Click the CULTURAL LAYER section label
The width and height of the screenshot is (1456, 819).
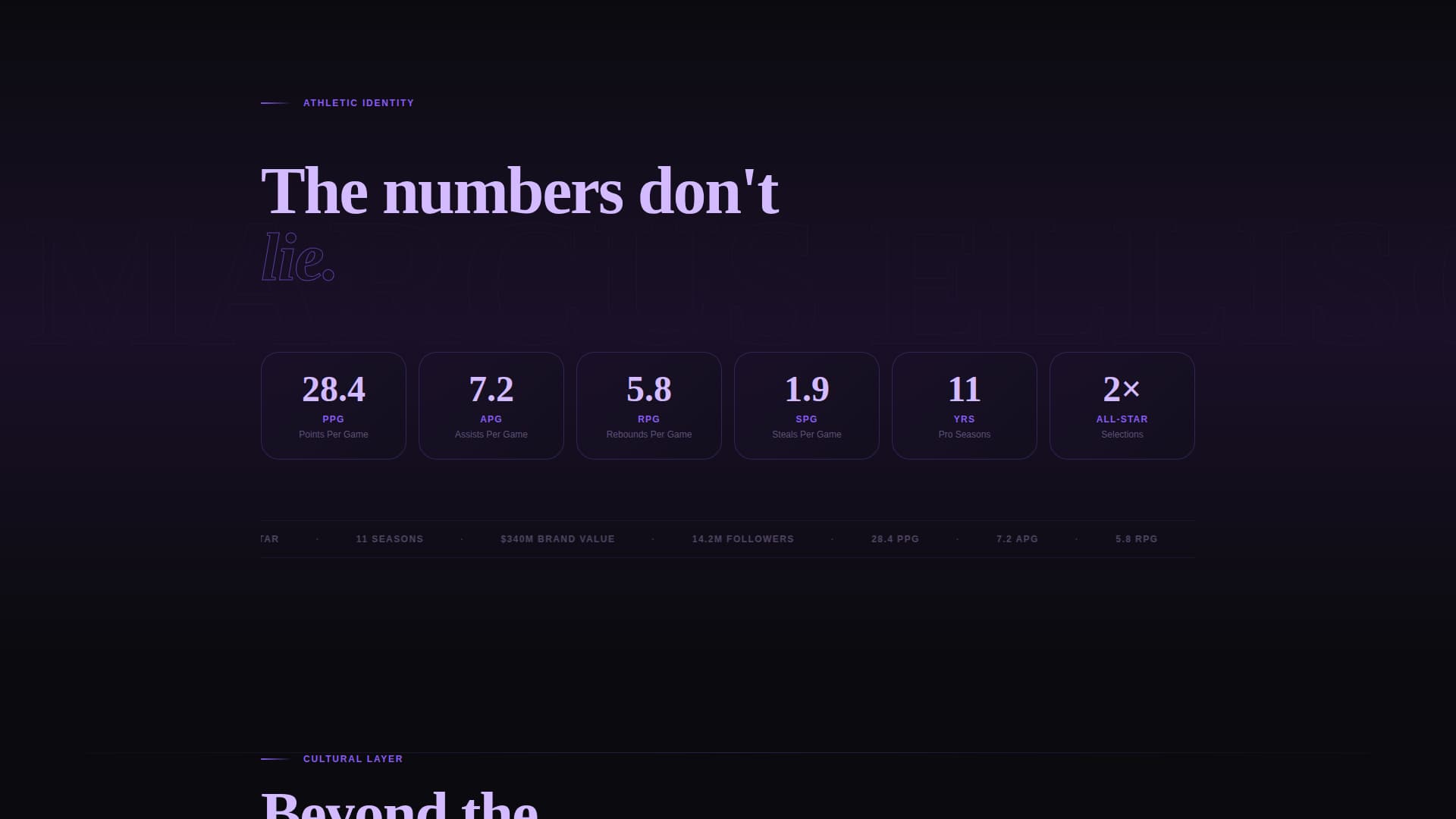[x=352, y=758]
